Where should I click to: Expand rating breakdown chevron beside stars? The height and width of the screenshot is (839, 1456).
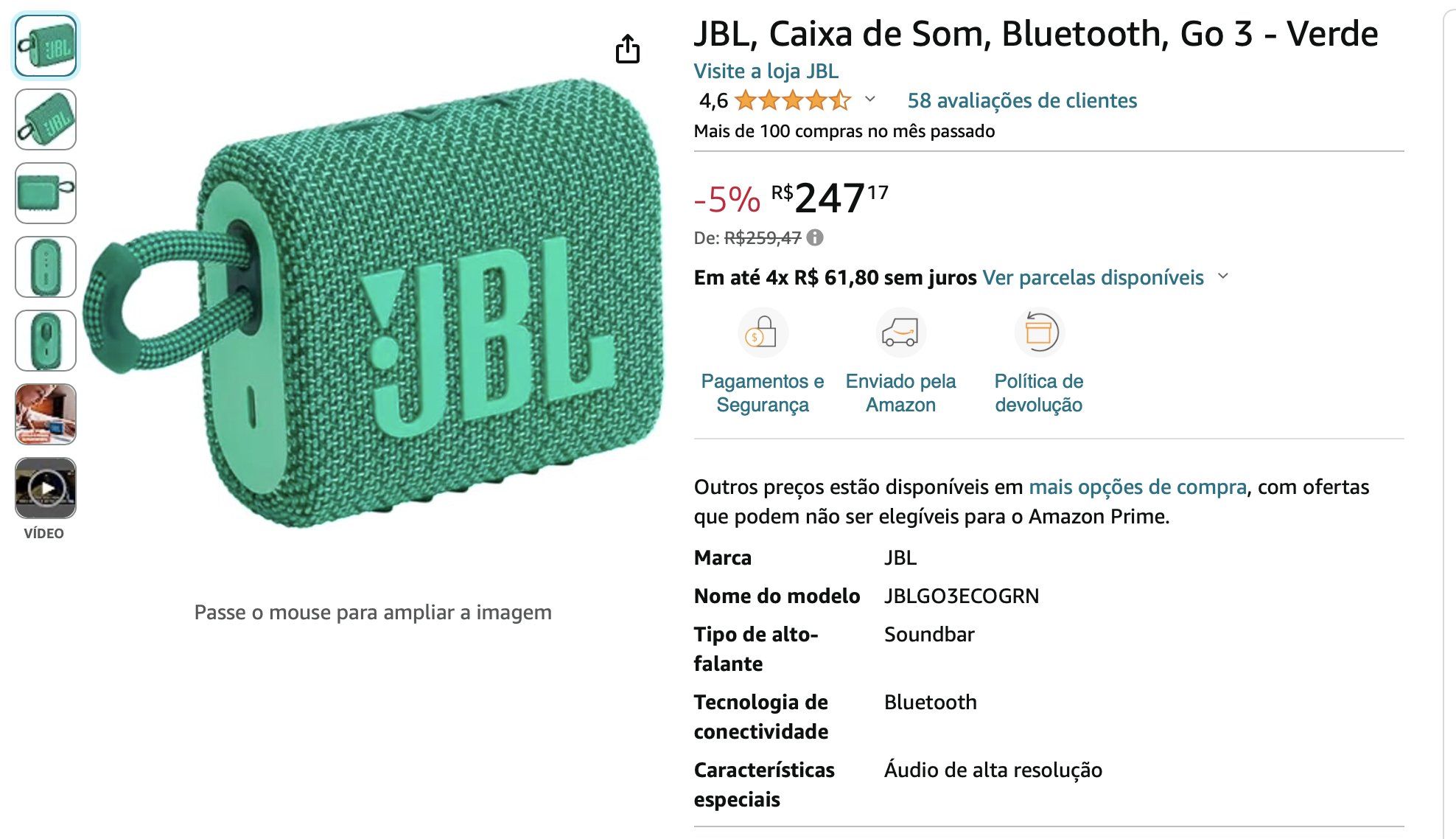869,99
